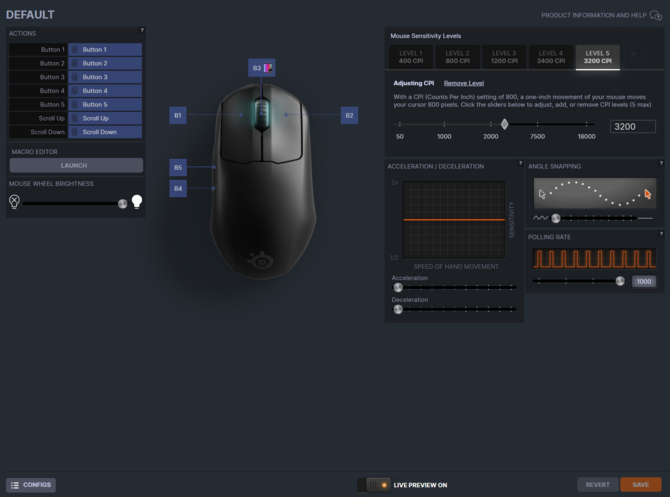Click the 1000 mark on the CPI slider
This screenshot has width=670, height=497.
(444, 124)
